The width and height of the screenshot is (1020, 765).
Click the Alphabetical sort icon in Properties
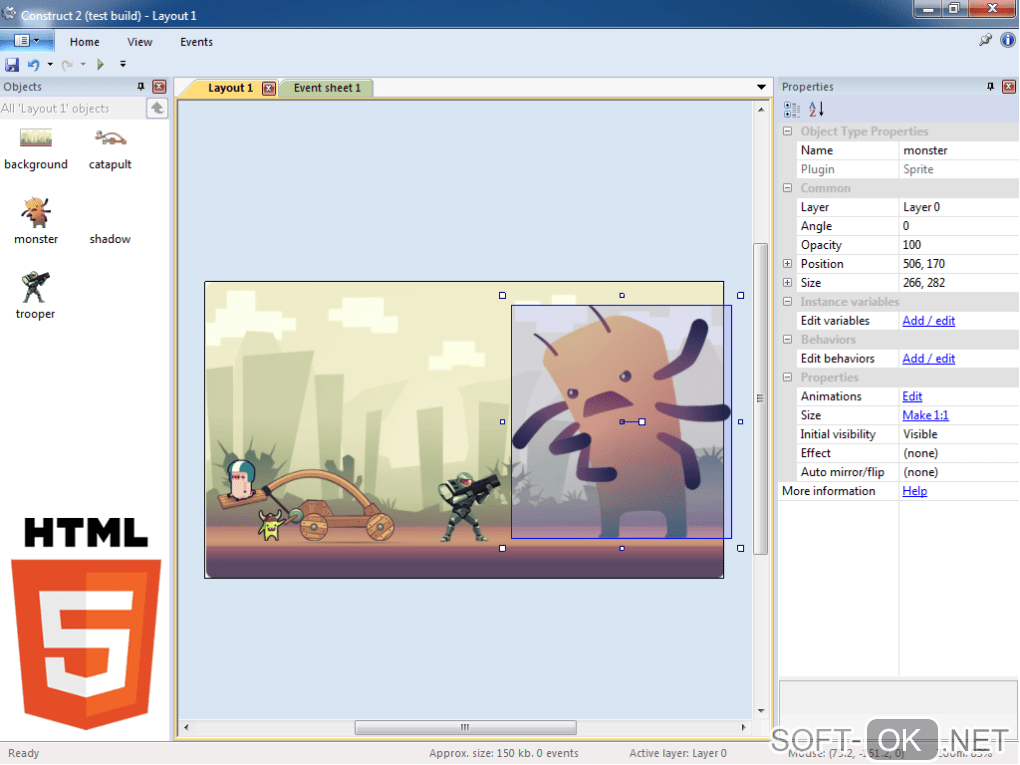click(x=816, y=109)
